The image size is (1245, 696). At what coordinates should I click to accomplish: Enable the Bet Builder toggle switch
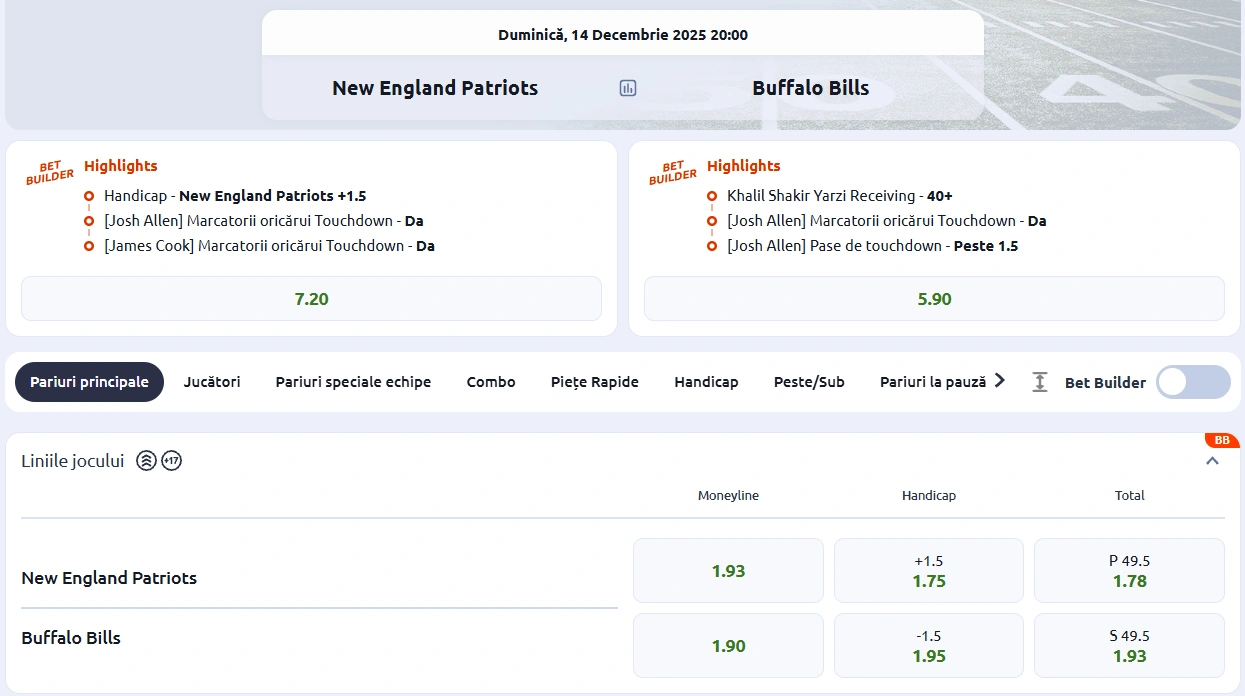point(1193,382)
